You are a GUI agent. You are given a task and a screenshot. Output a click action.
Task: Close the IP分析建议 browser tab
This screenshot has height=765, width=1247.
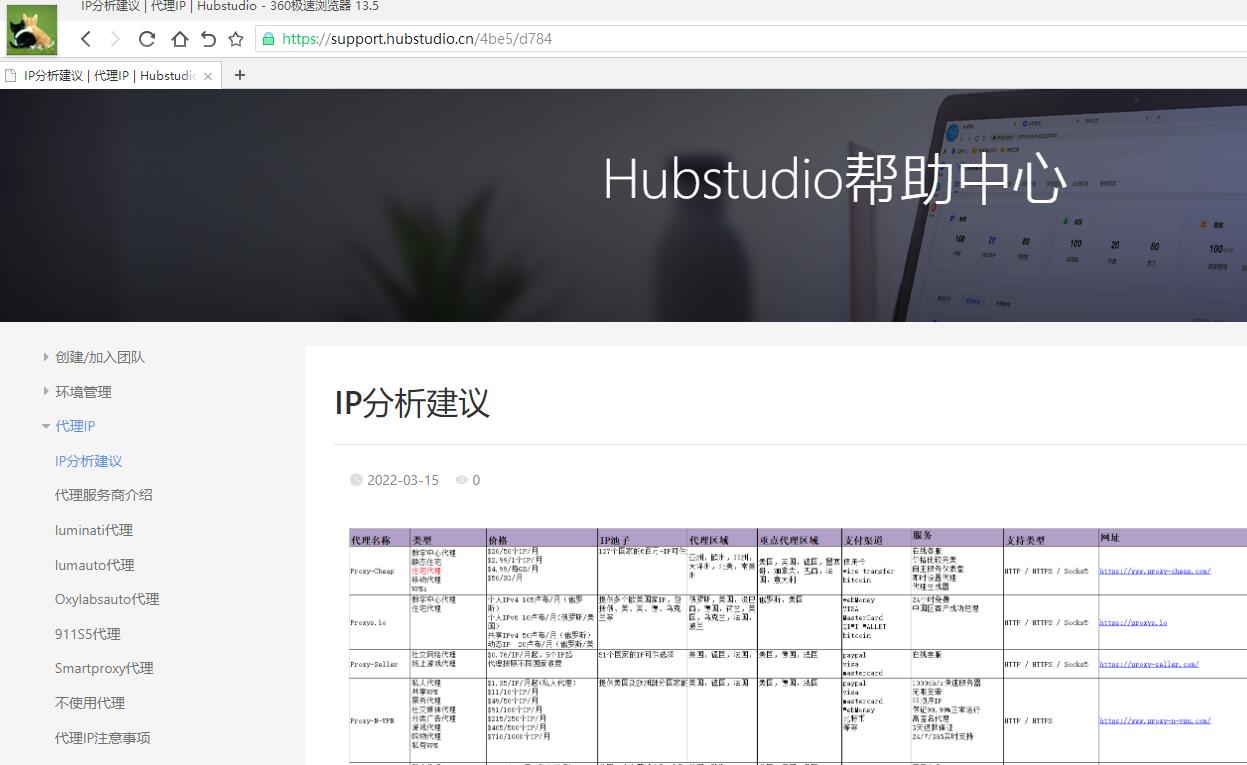click(x=208, y=76)
